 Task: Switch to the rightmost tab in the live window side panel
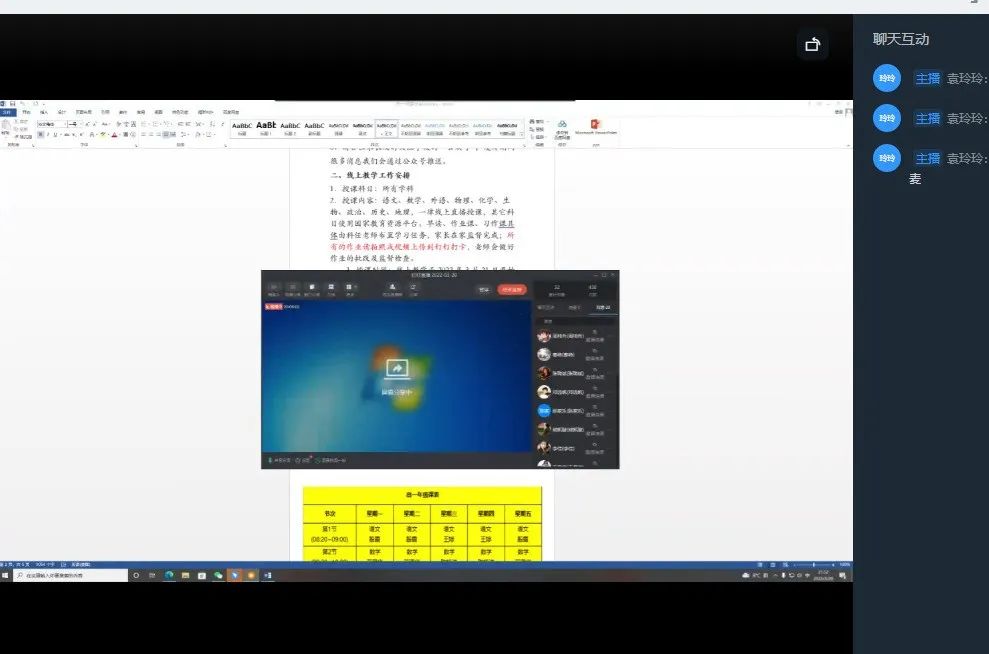pos(604,307)
